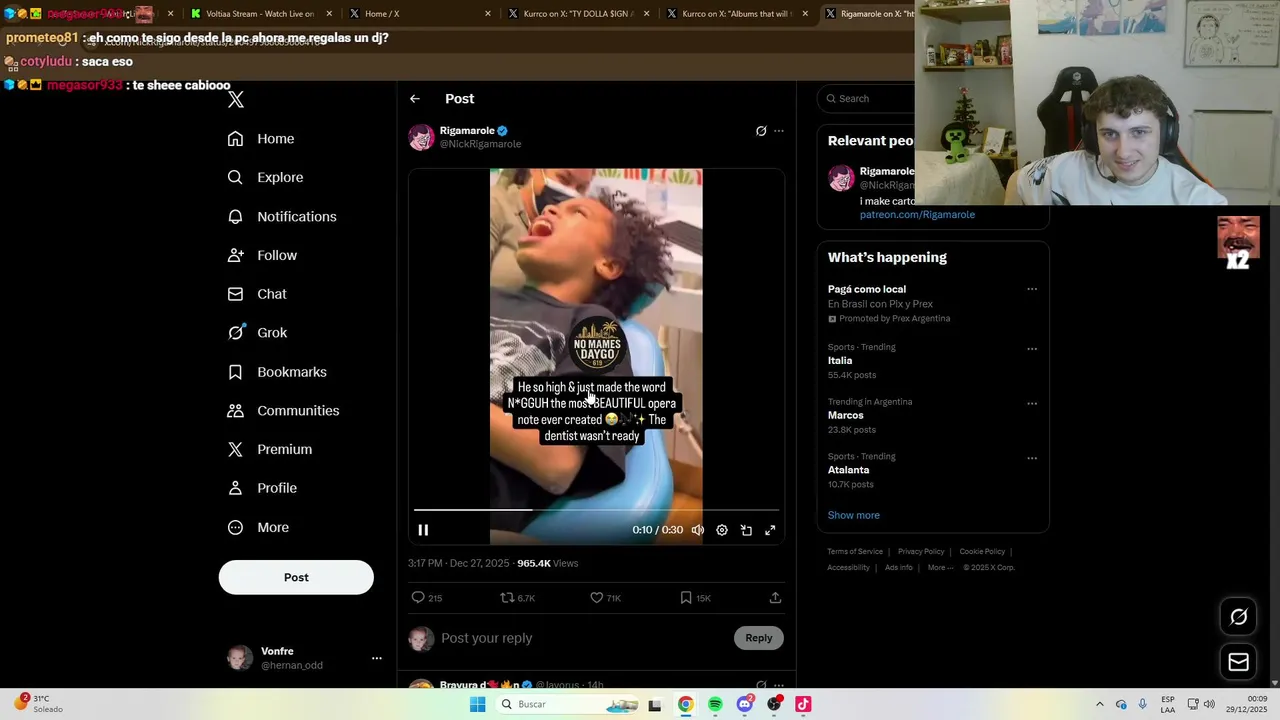
Task: Seek on the video progress bar
Action: click(x=596, y=510)
